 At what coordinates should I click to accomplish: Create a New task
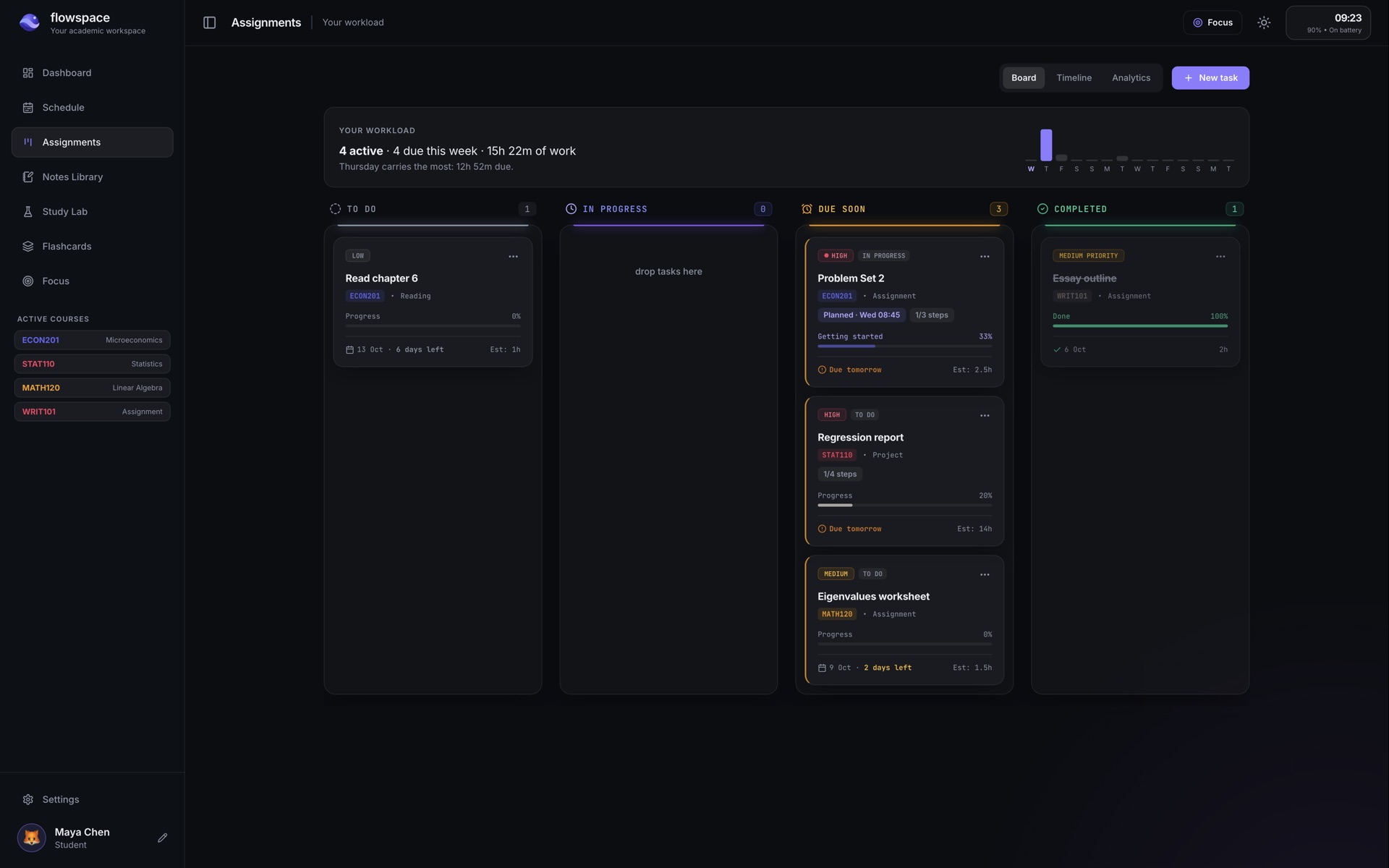[1210, 78]
